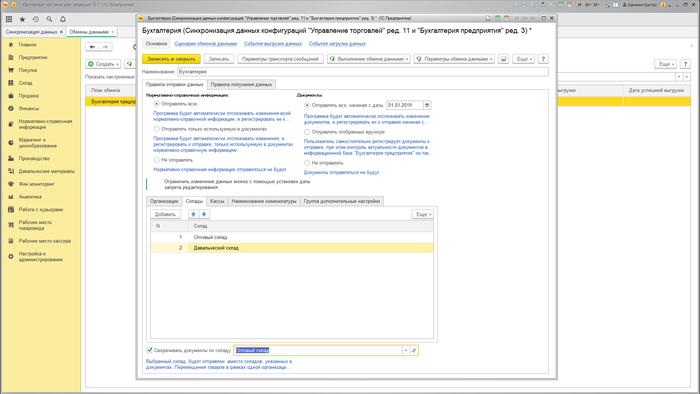Click the 'Записать' button

coord(219,59)
